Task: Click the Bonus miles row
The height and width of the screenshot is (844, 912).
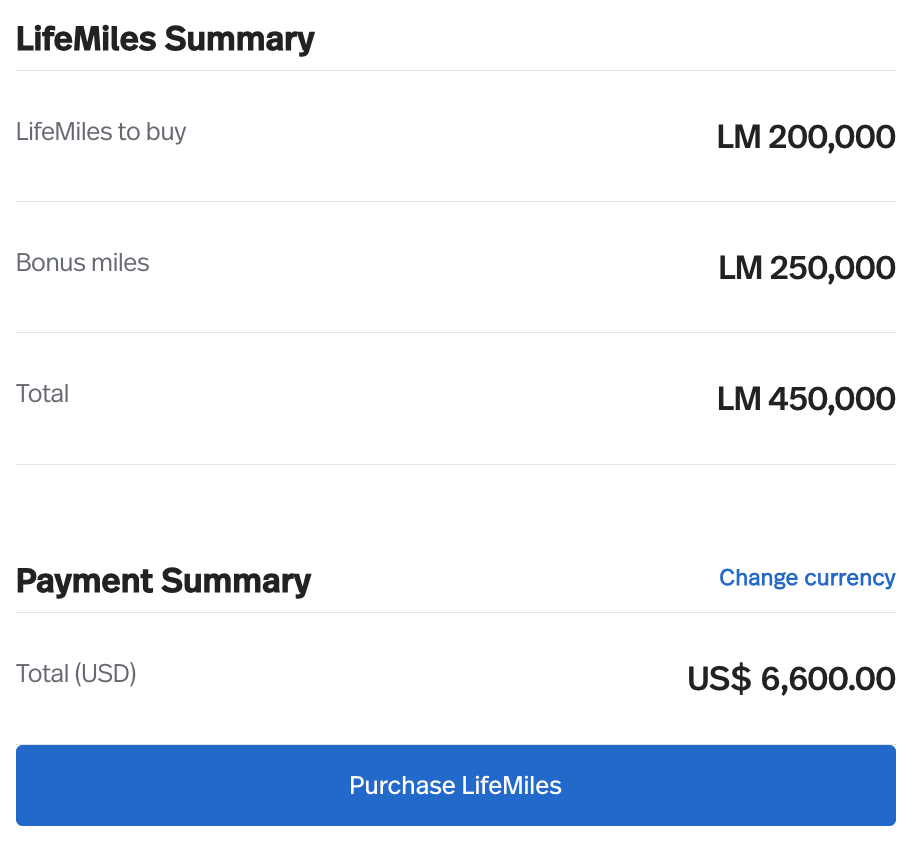Action: point(456,262)
